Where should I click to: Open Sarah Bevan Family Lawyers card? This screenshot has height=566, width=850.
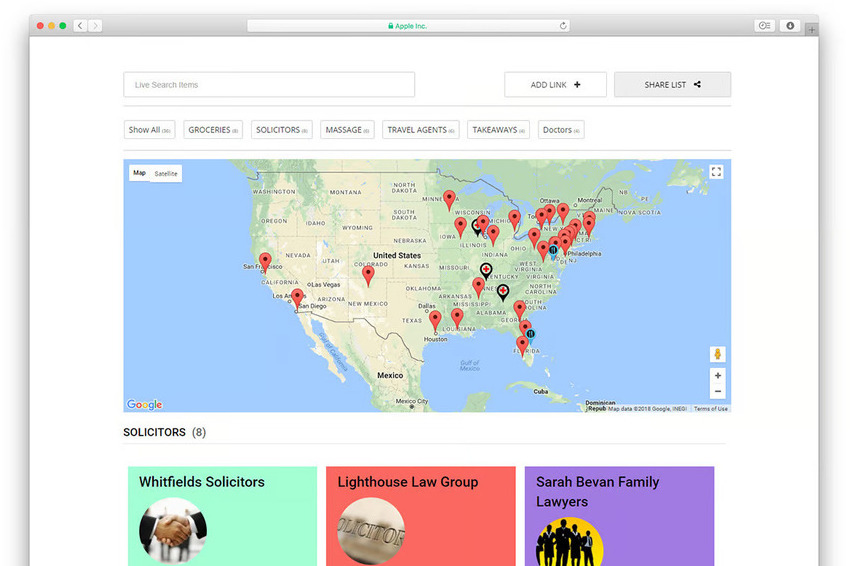pos(619,516)
